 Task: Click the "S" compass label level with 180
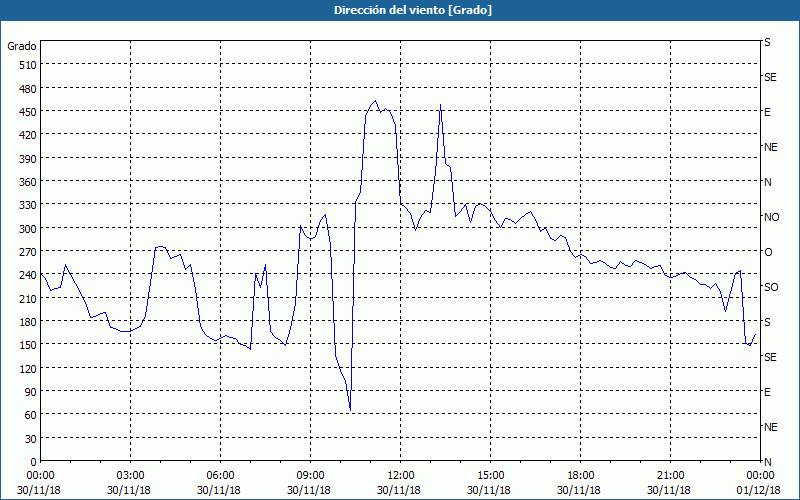[x=767, y=322]
